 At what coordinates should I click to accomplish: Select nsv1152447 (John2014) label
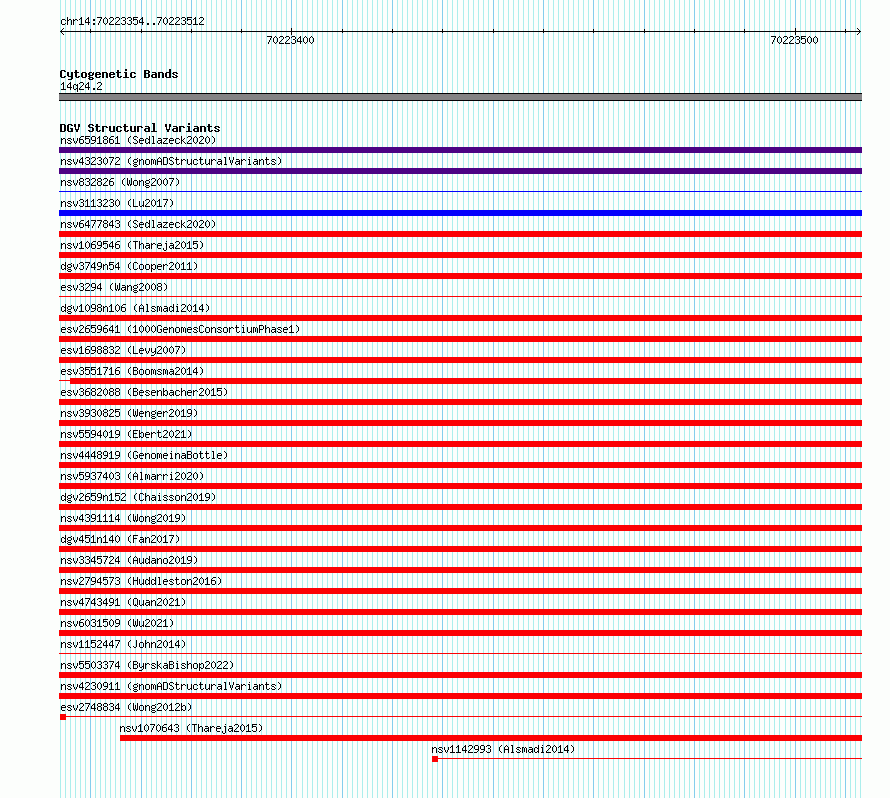click(x=123, y=644)
